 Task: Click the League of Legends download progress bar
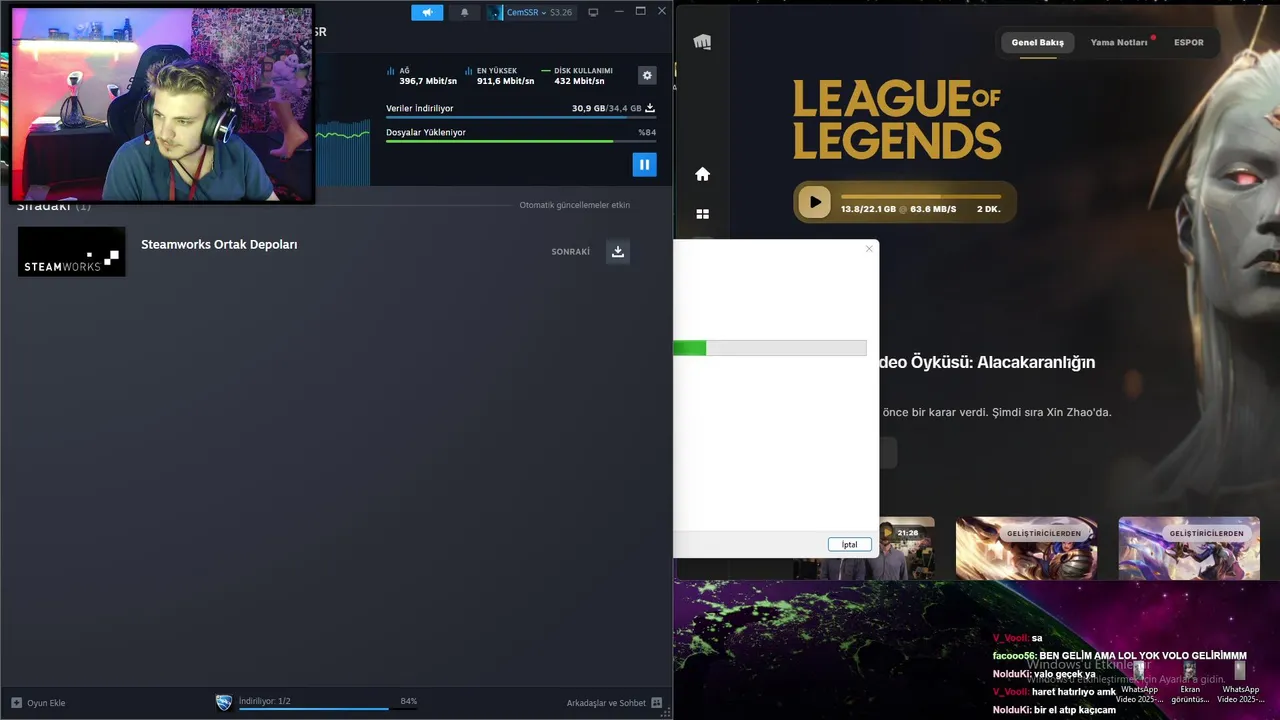point(921,196)
